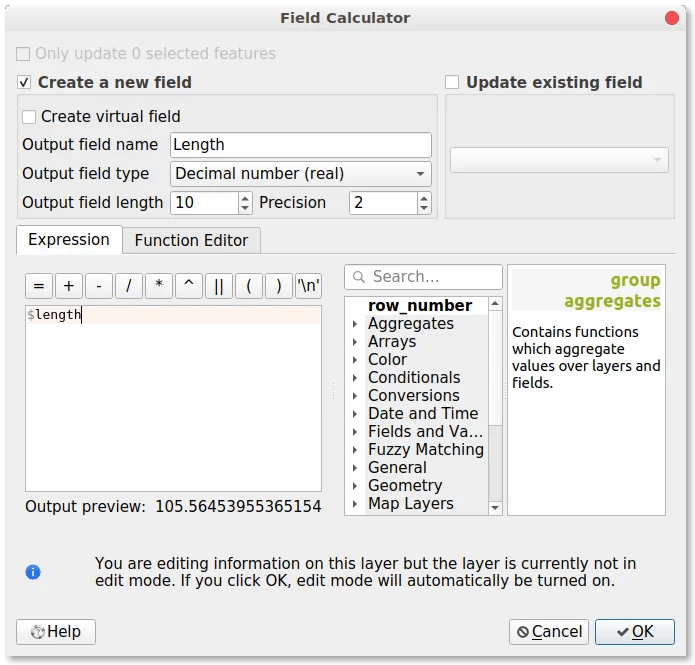695x665 pixels.
Task: Open the Output field type dropdown
Action: [x=301, y=173]
